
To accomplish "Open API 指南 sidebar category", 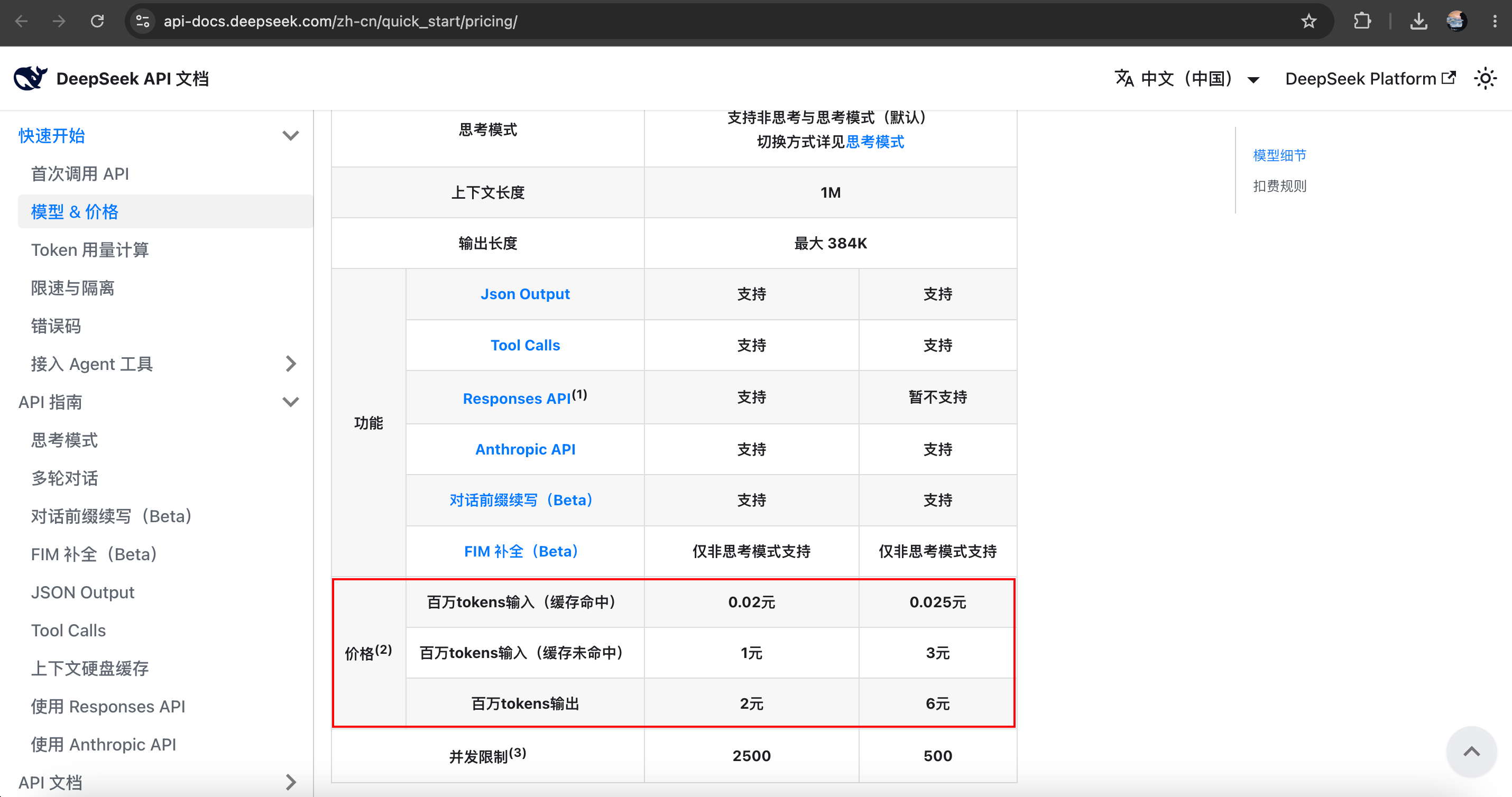I will [x=50, y=402].
